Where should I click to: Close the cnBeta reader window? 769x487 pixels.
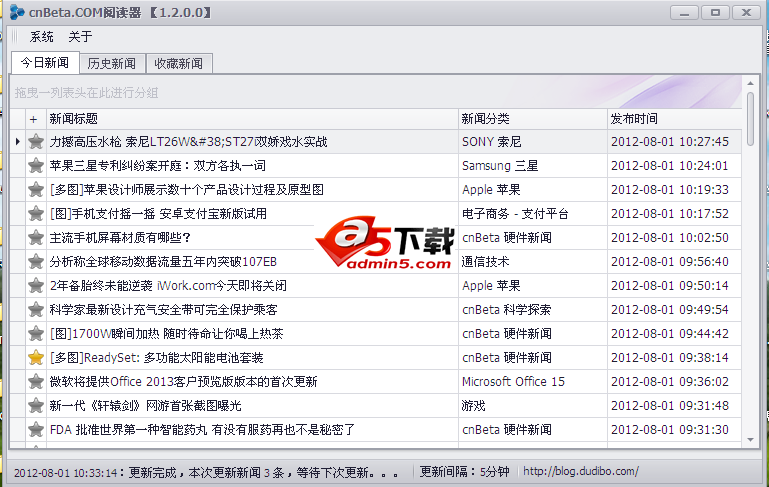pyautogui.click(x=746, y=12)
